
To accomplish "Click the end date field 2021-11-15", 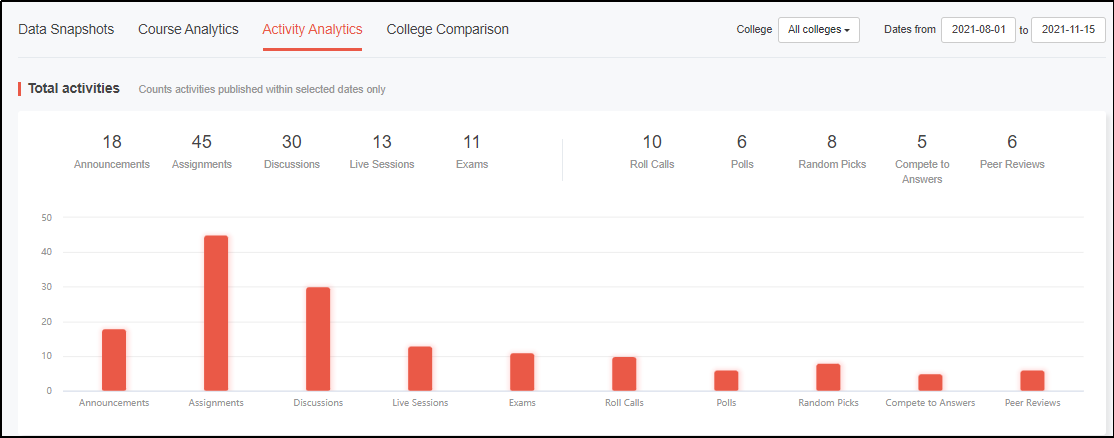I will tap(1068, 30).
